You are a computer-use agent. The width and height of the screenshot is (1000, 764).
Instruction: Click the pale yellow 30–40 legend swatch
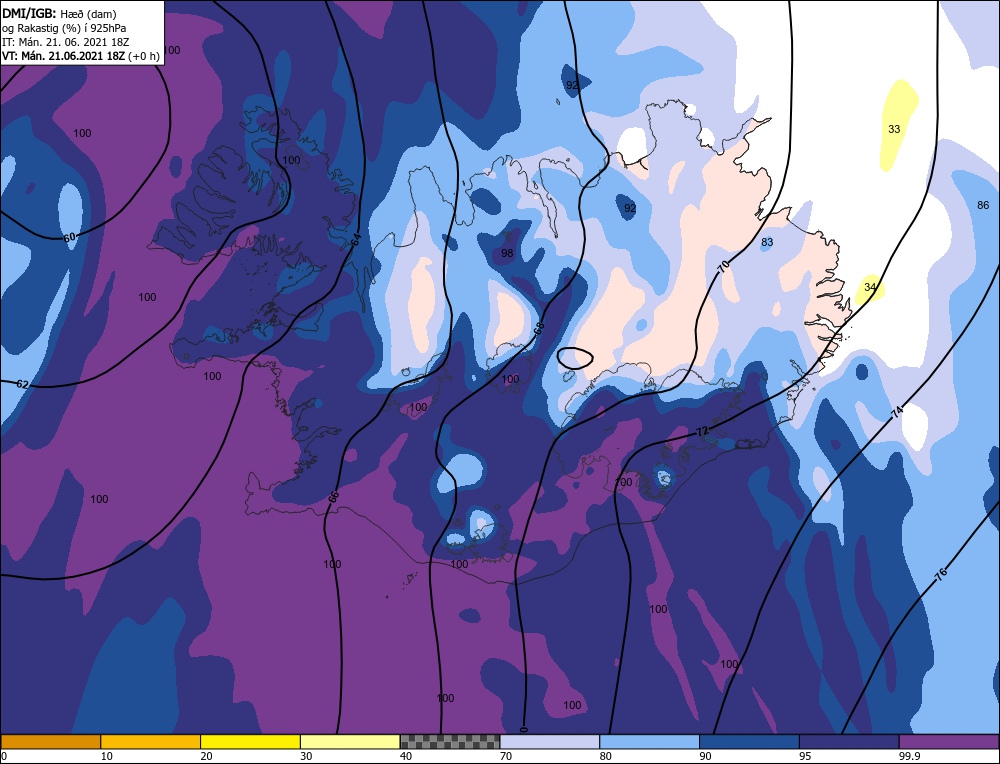click(x=350, y=742)
